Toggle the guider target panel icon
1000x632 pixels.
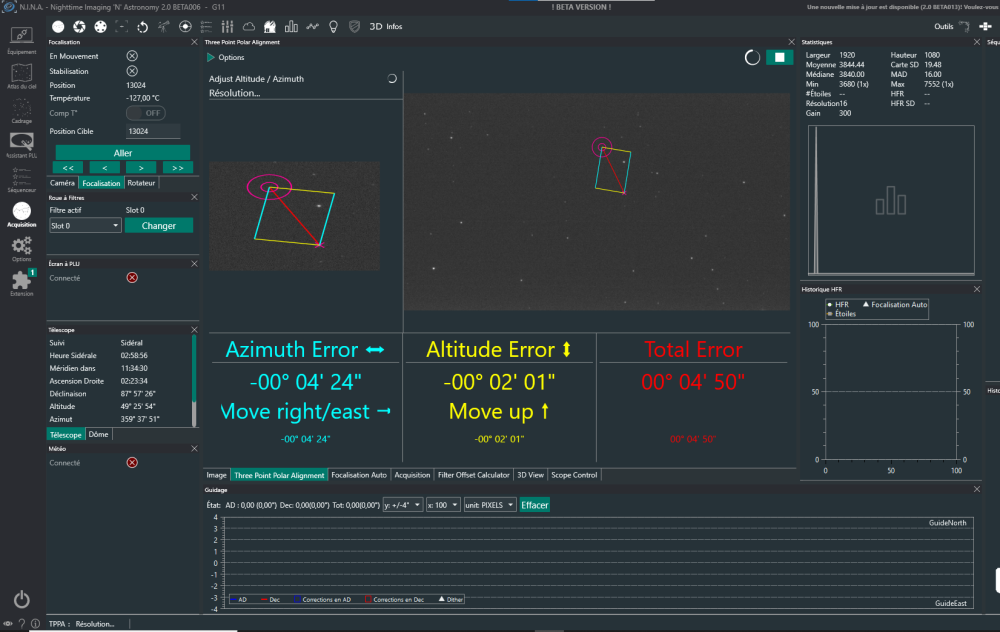point(185,27)
